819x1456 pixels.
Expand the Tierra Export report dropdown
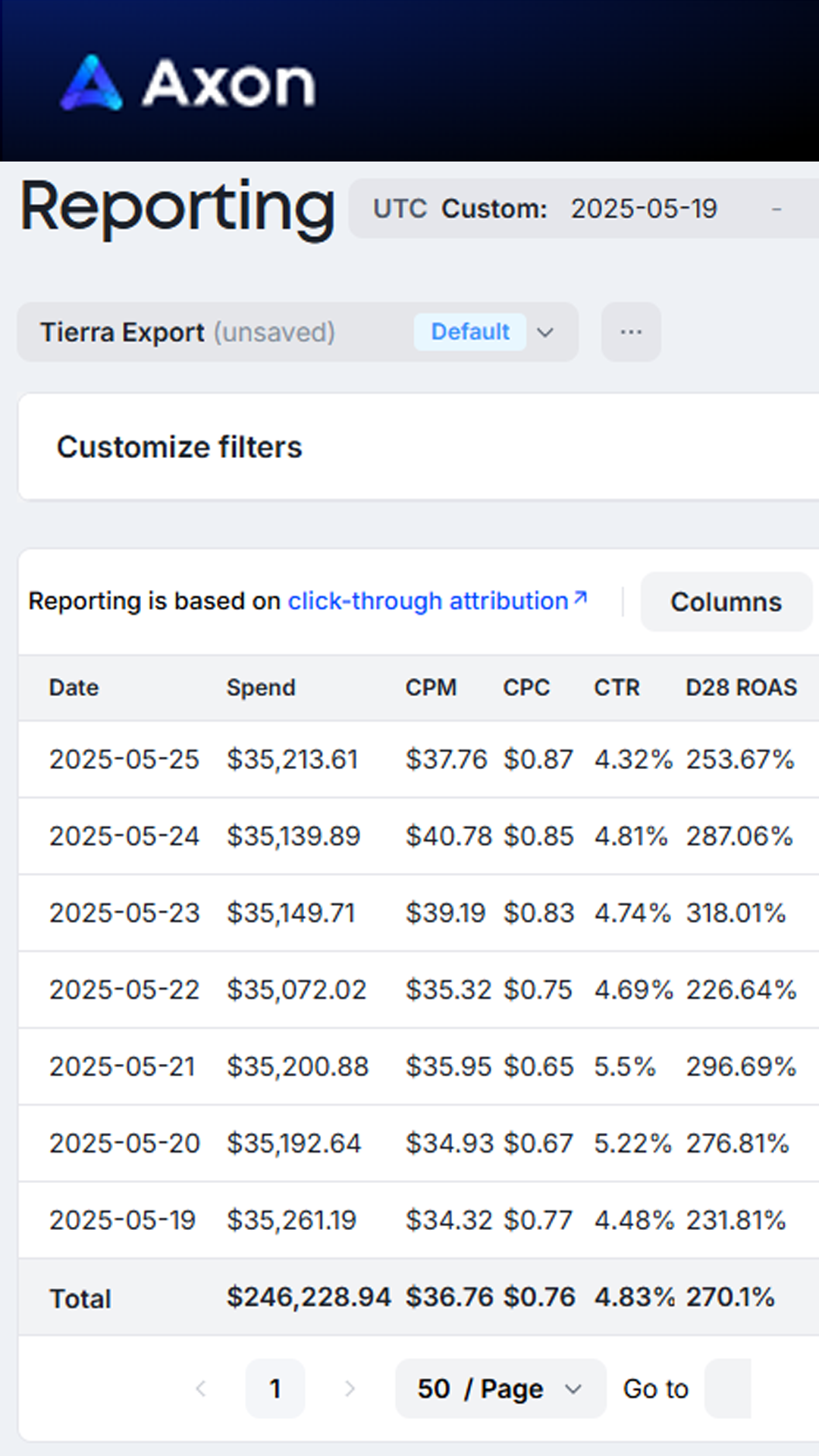[545, 332]
